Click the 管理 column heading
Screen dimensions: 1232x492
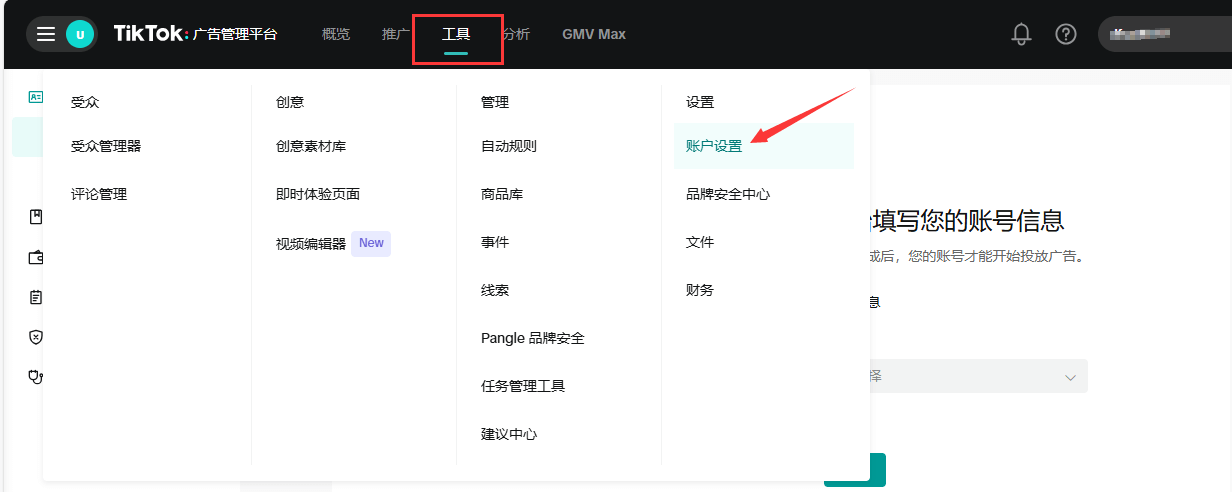coord(495,102)
